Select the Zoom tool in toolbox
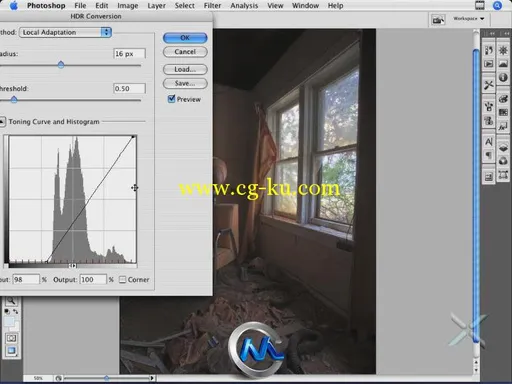This screenshot has height=384, width=512. [11, 301]
